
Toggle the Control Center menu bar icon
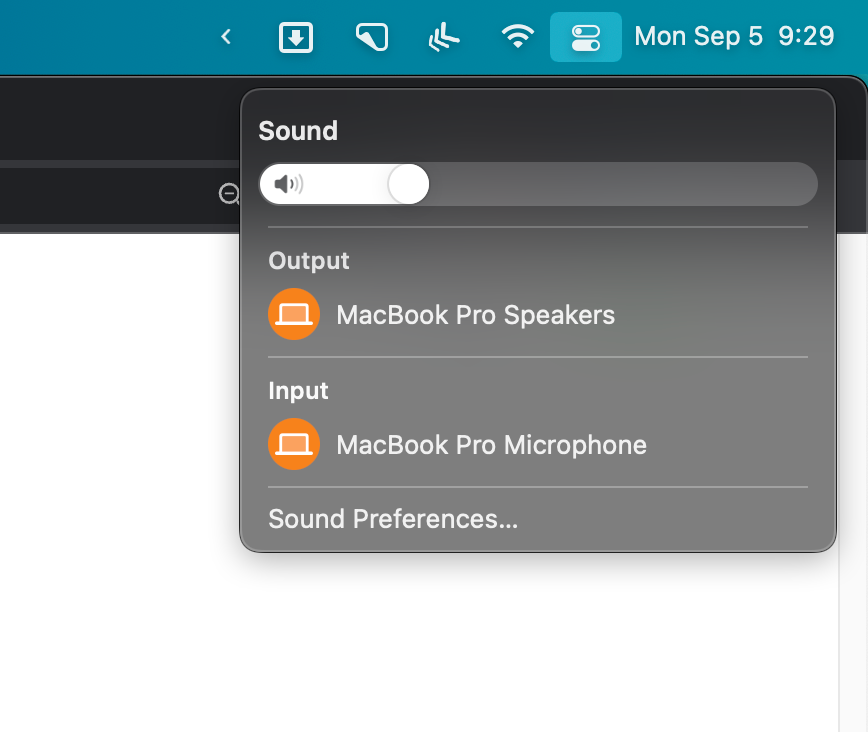pos(586,37)
